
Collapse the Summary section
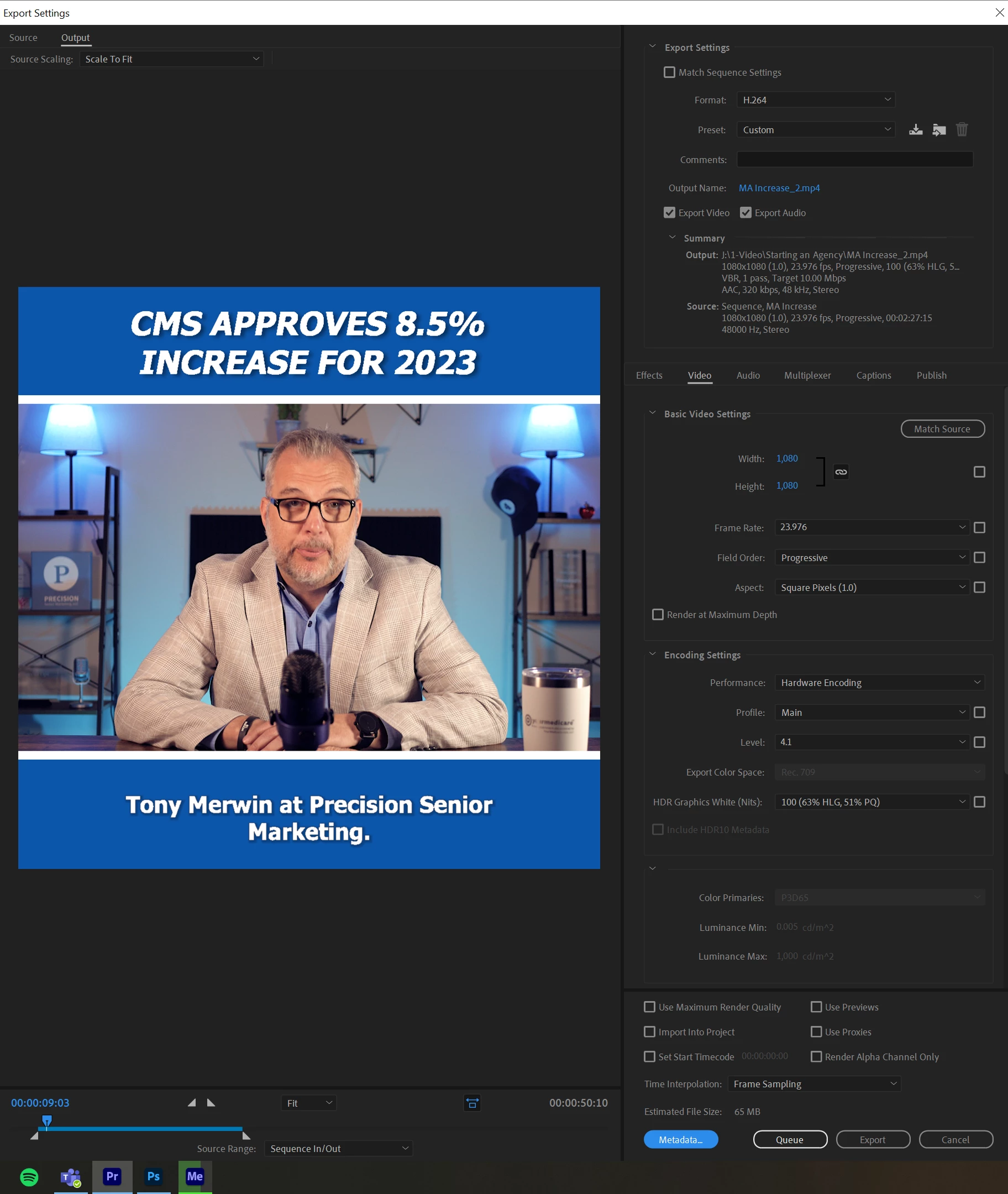point(672,237)
